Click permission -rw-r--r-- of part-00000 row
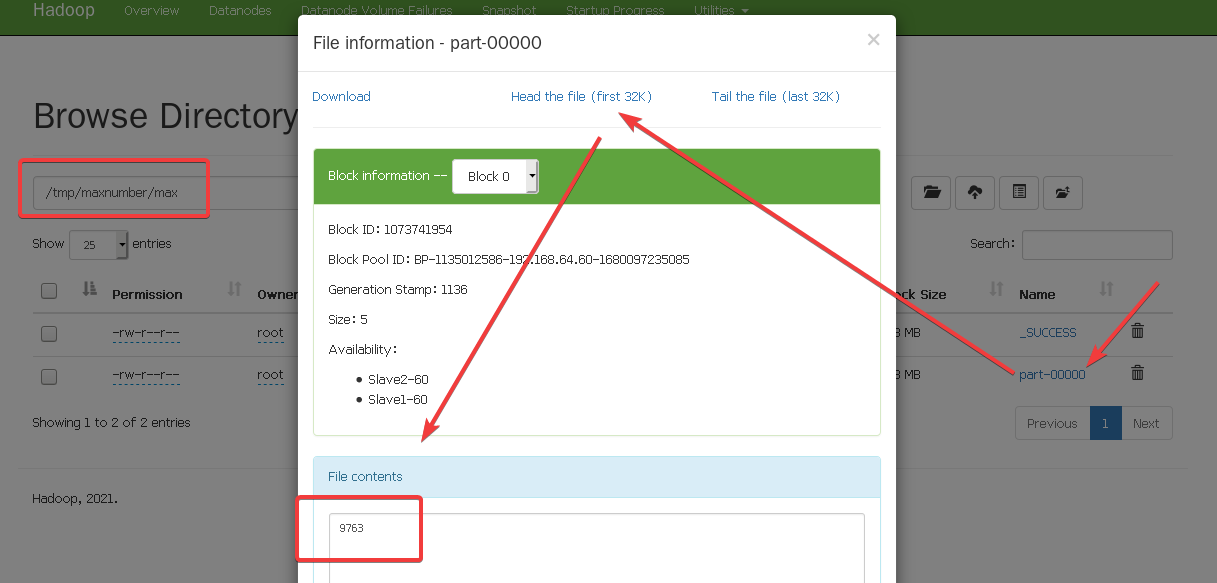 tap(146, 375)
